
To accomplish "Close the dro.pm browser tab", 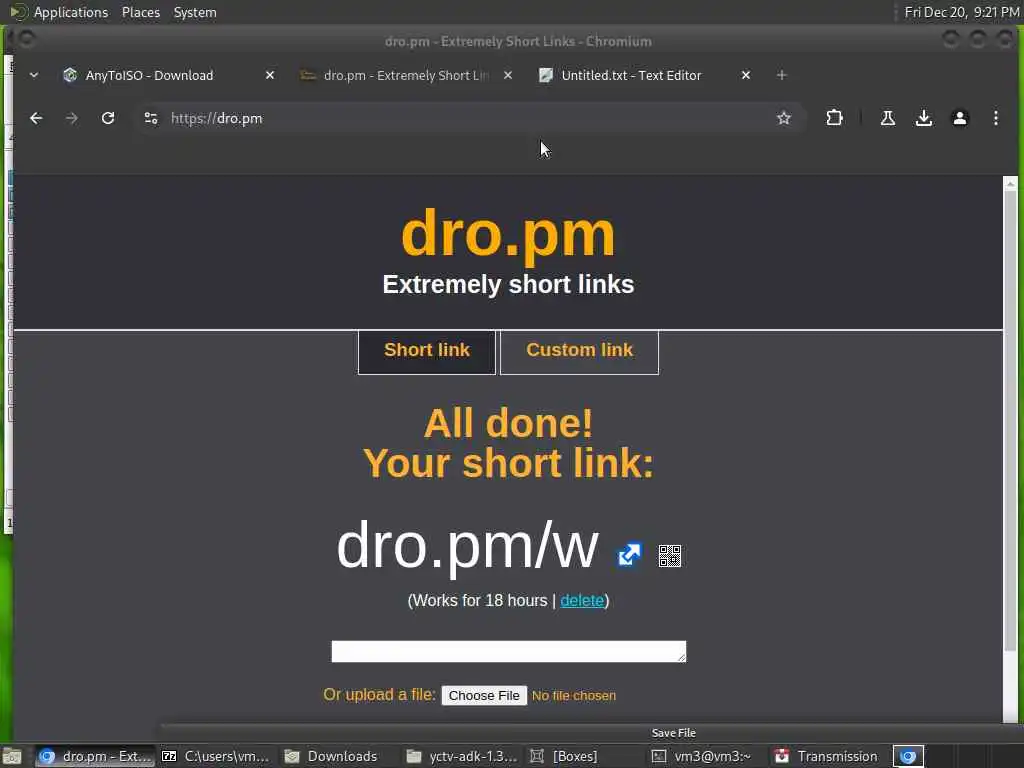I will click(507, 75).
